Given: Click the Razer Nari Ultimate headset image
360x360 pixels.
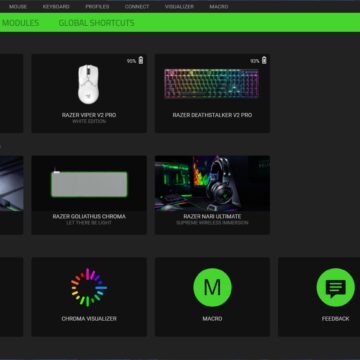Looking at the screenshot, I should click(212, 183).
